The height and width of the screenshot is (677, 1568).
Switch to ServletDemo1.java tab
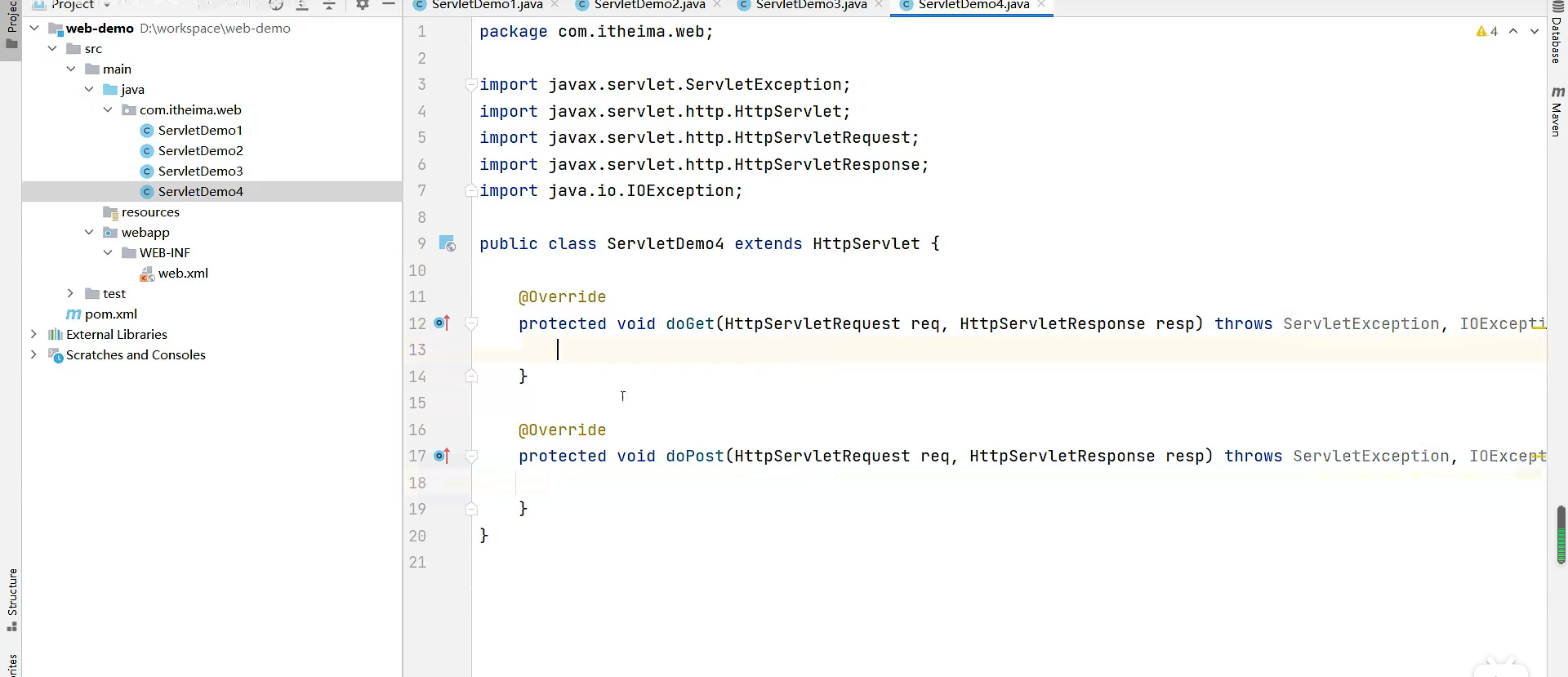[487, 5]
